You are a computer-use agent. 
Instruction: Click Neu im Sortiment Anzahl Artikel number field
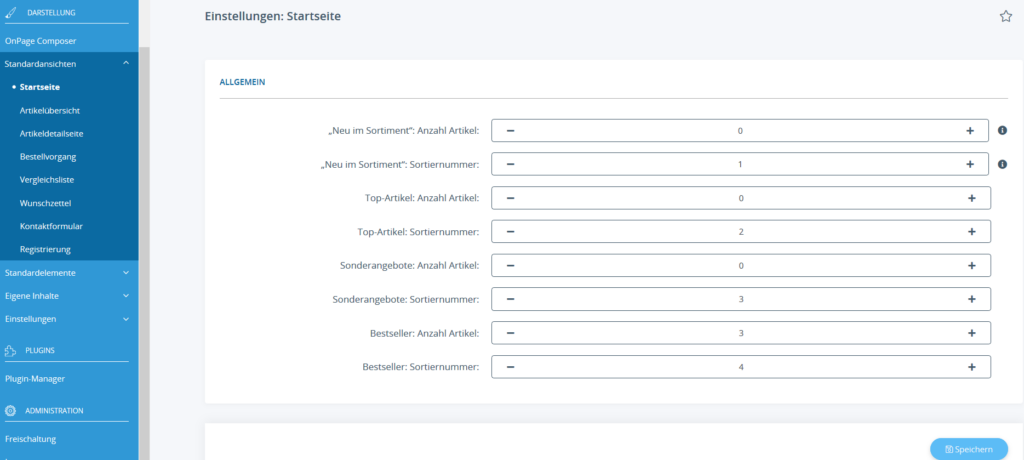(740, 131)
